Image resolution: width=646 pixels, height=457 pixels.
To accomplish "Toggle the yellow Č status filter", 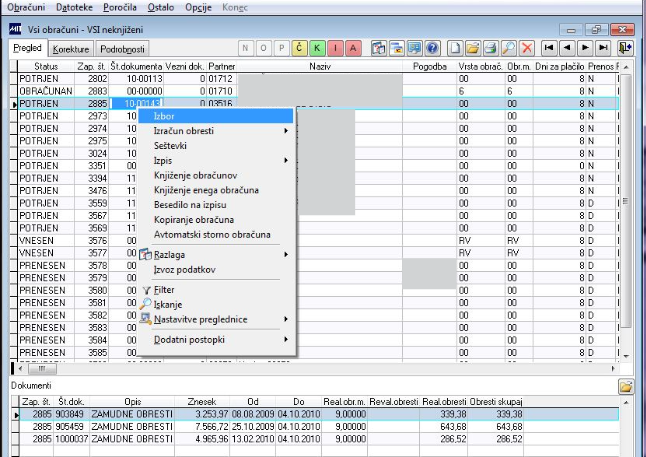I will pyautogui.click(x=299, y=48).
